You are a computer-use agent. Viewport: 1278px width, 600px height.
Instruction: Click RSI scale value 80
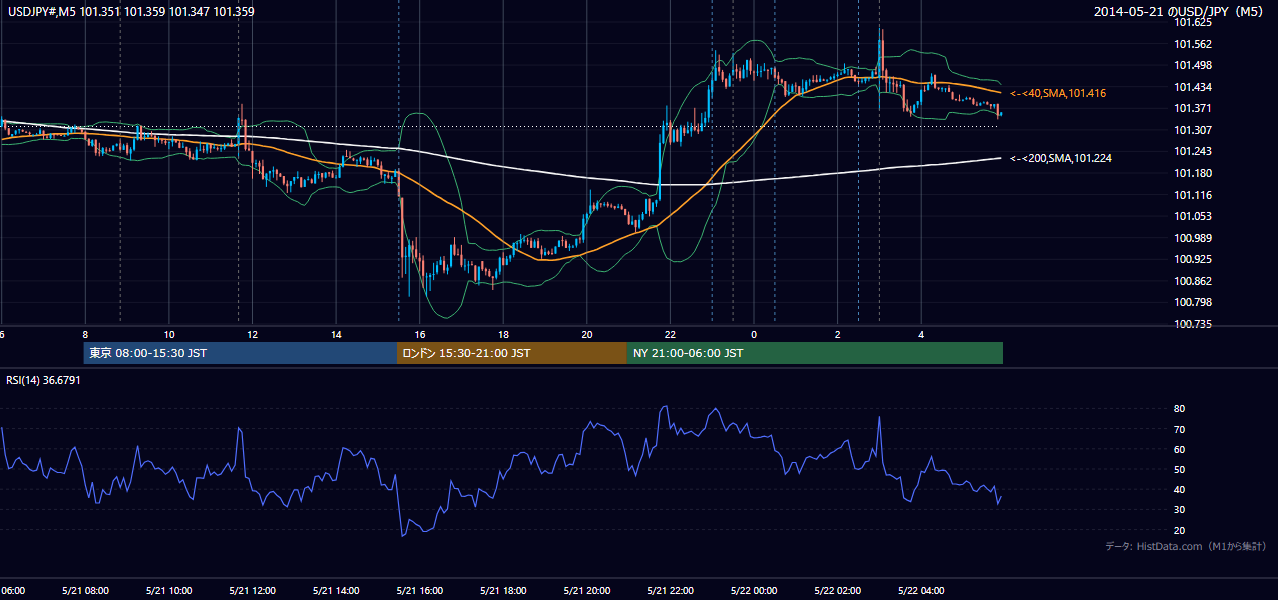click(x=1180, y=409)
